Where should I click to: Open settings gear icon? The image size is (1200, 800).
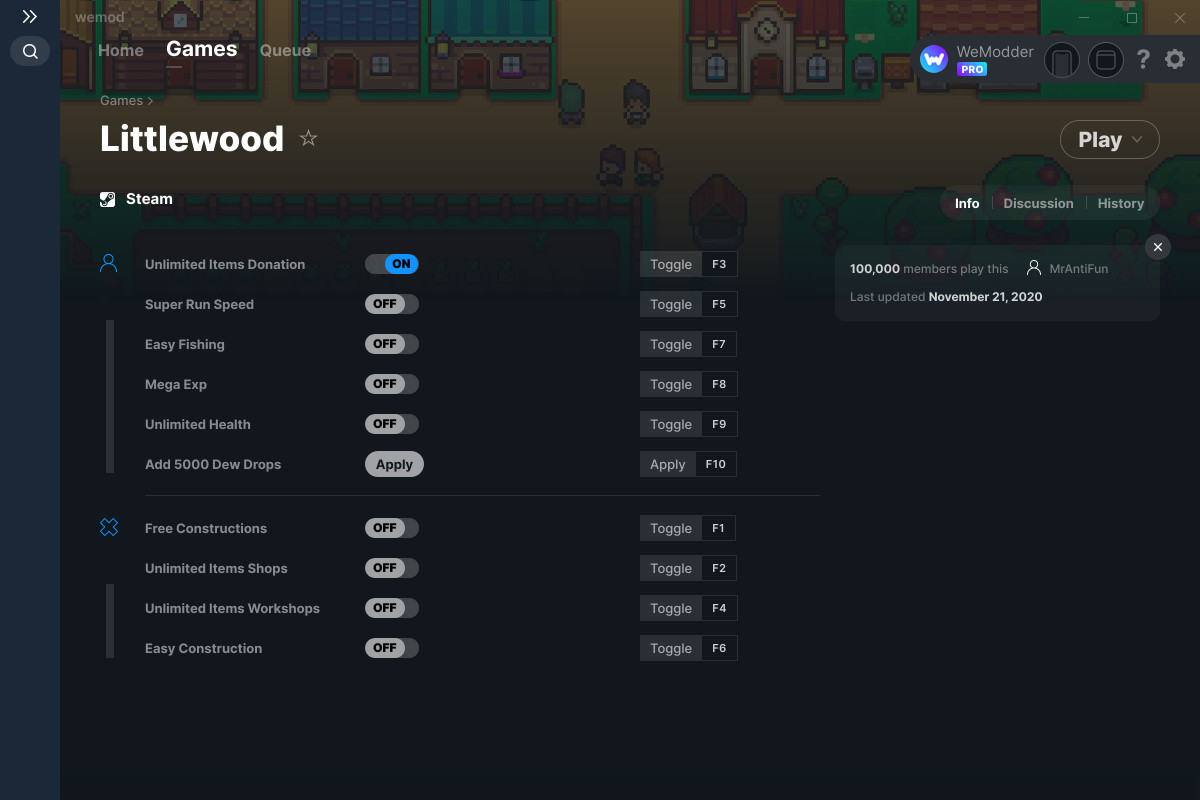1175,60
